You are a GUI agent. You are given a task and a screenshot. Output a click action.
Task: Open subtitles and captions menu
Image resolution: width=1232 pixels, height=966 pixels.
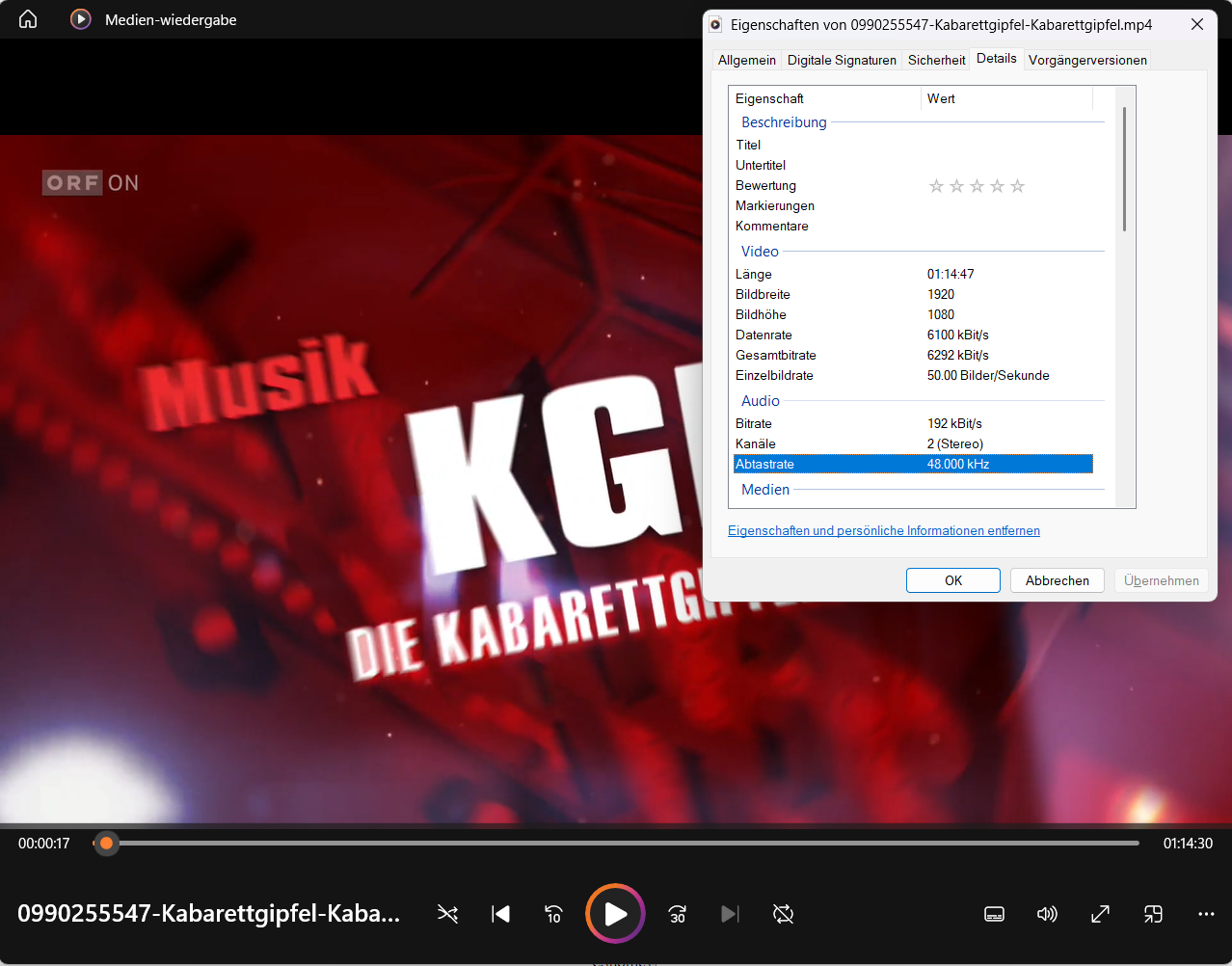pos(995,914)
